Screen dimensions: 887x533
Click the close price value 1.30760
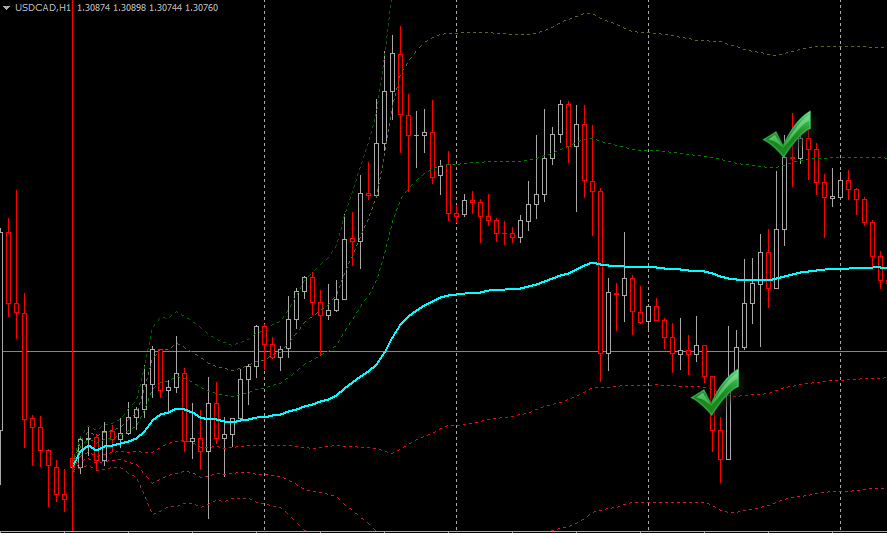point(201,8)
